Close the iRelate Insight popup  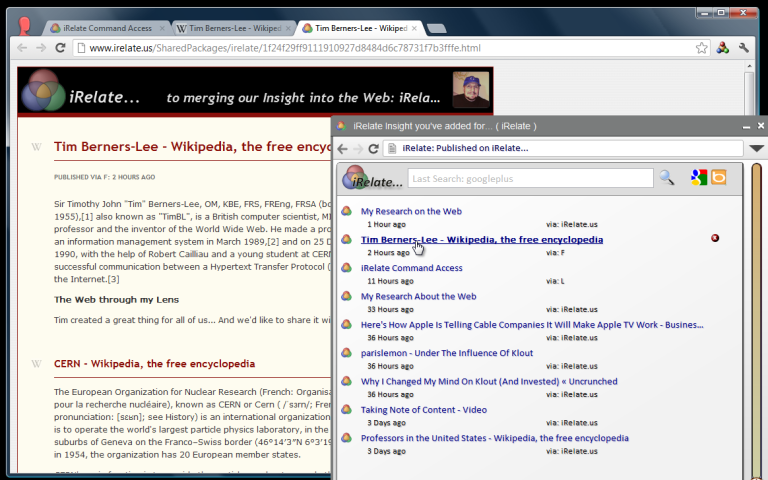coord(761,126)
